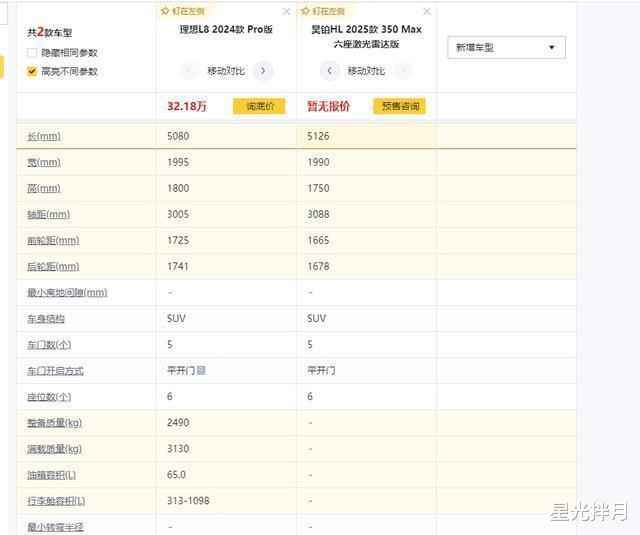Open the 理想L8 2024款 Pro版 model title
The width and height of the screenshot is (640, 535).
pos(226,29)
